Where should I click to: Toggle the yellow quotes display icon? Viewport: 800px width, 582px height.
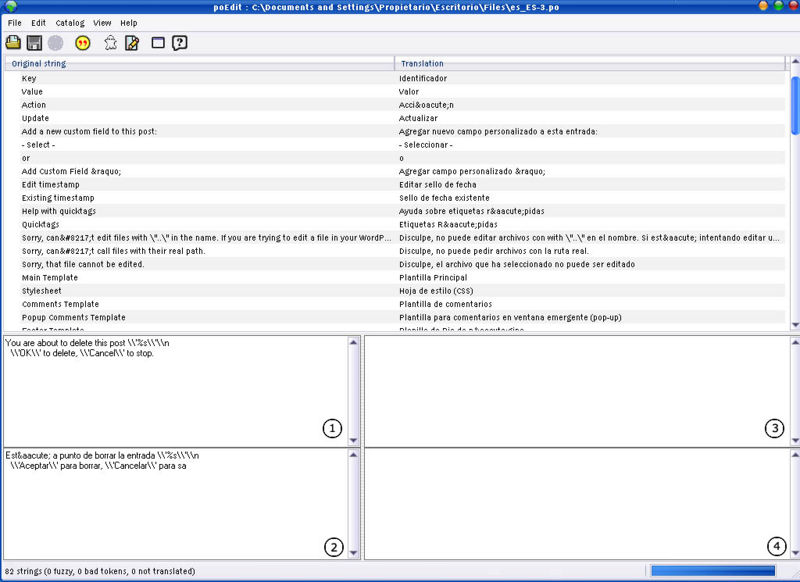[83, 42]
